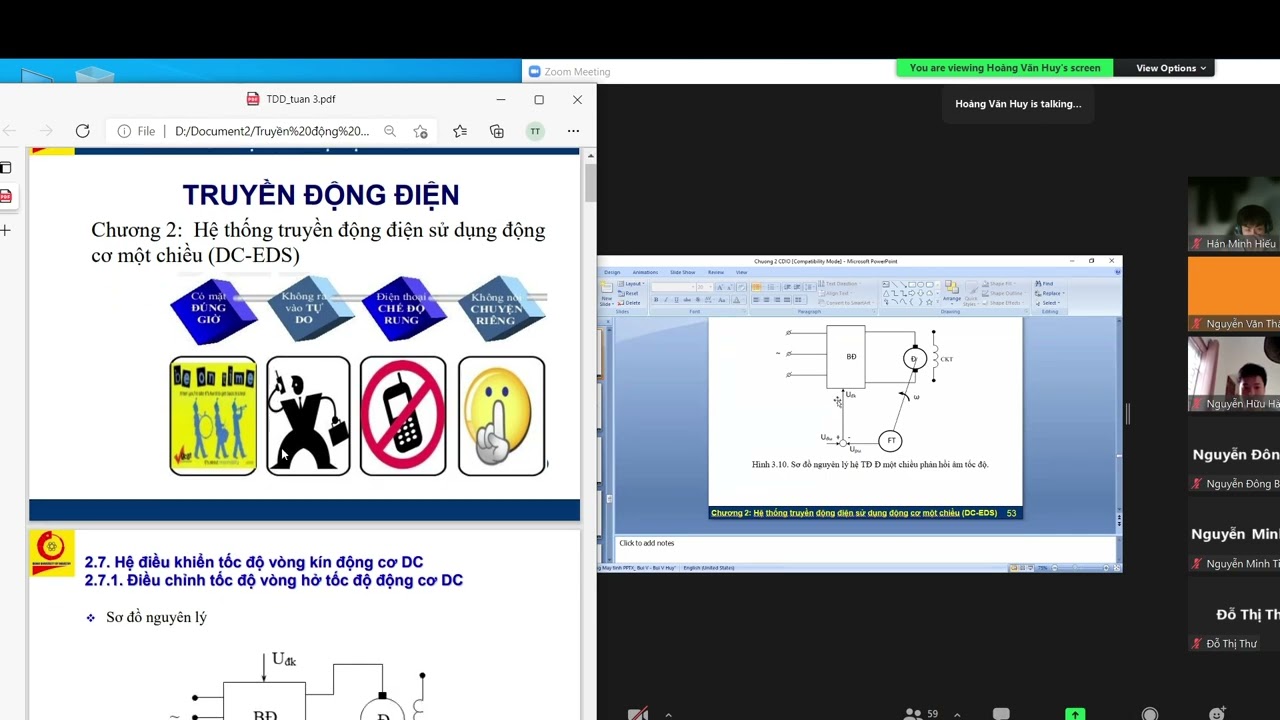The image size is (1280, 720).
Task: Click the PDF sidebar add button
Action: point(5,230)
